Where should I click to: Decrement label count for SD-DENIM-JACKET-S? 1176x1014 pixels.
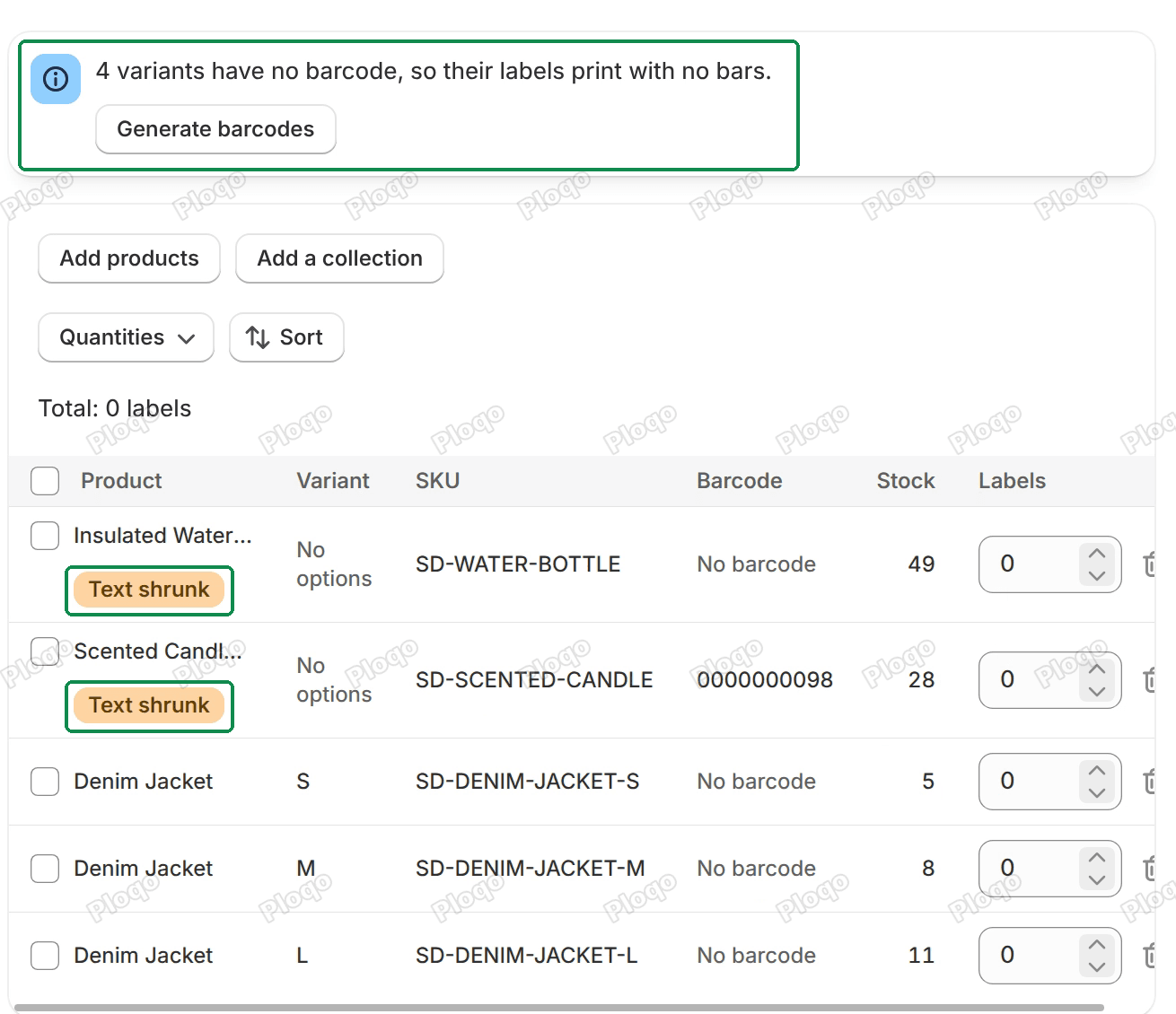tap(1097, 792)
